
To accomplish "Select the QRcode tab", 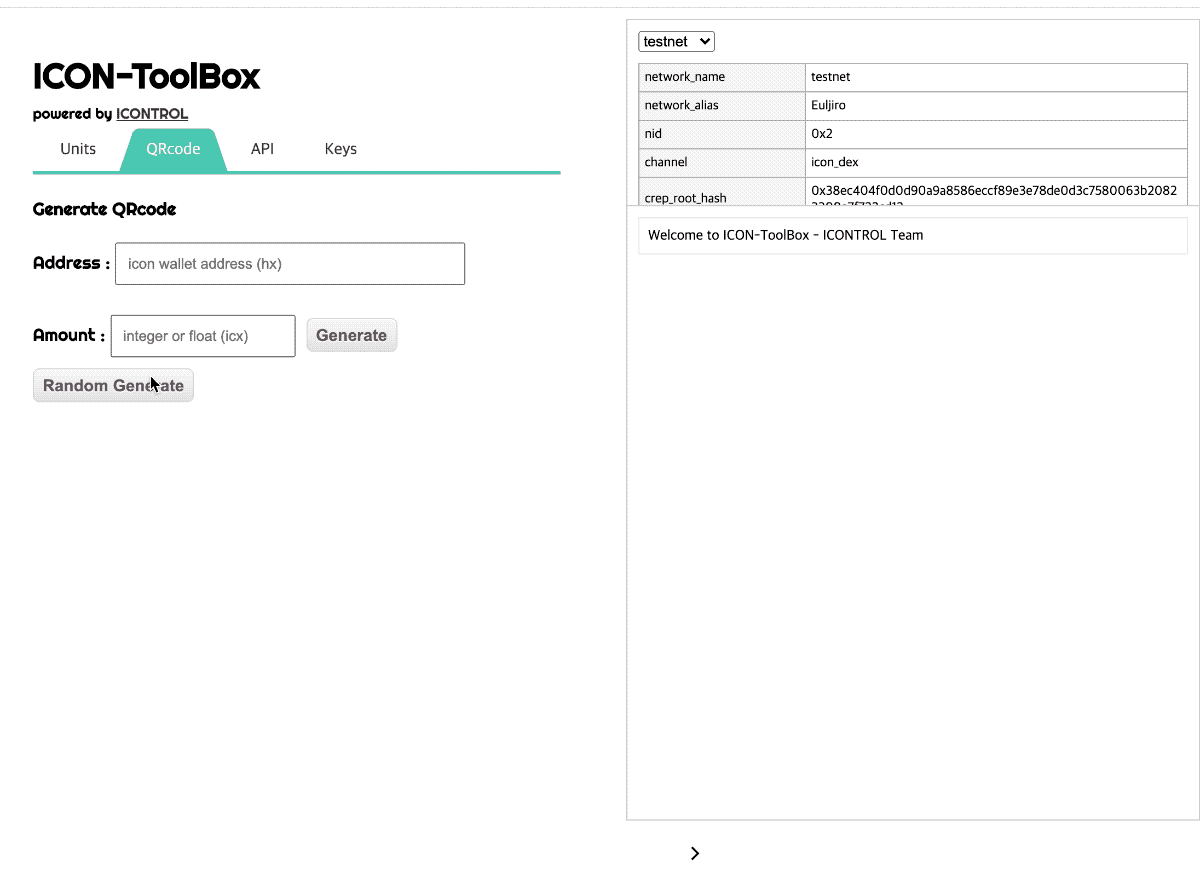I will click(x=173, y=149).
